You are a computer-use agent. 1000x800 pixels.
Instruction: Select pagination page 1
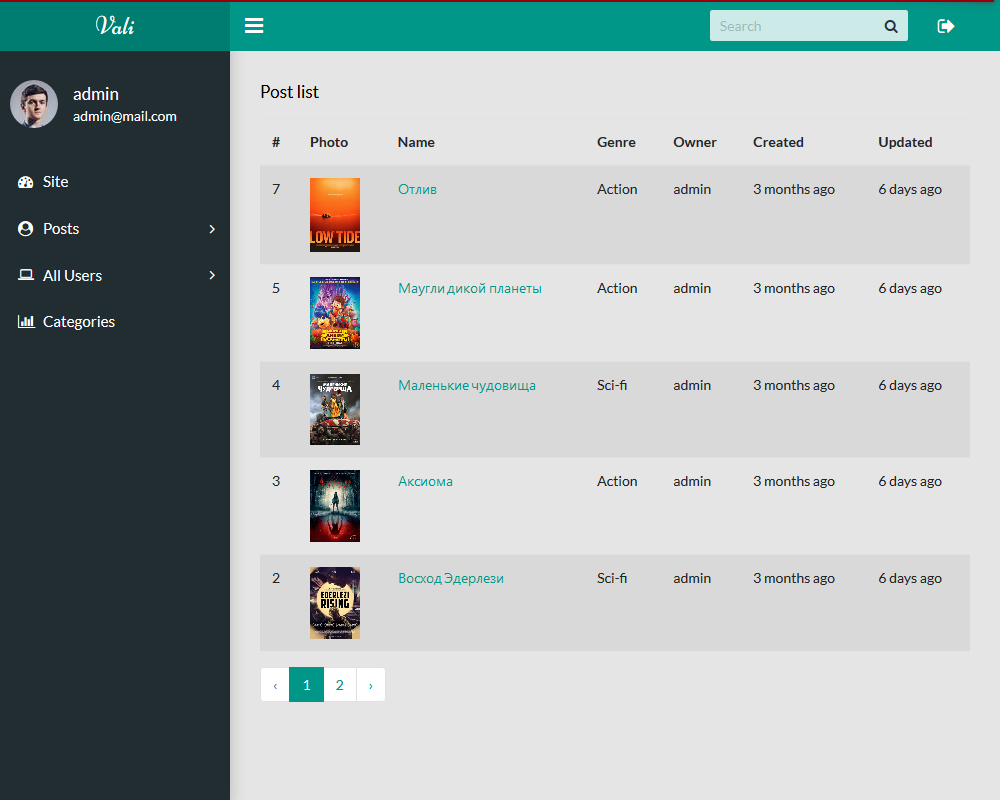(307, 685)
